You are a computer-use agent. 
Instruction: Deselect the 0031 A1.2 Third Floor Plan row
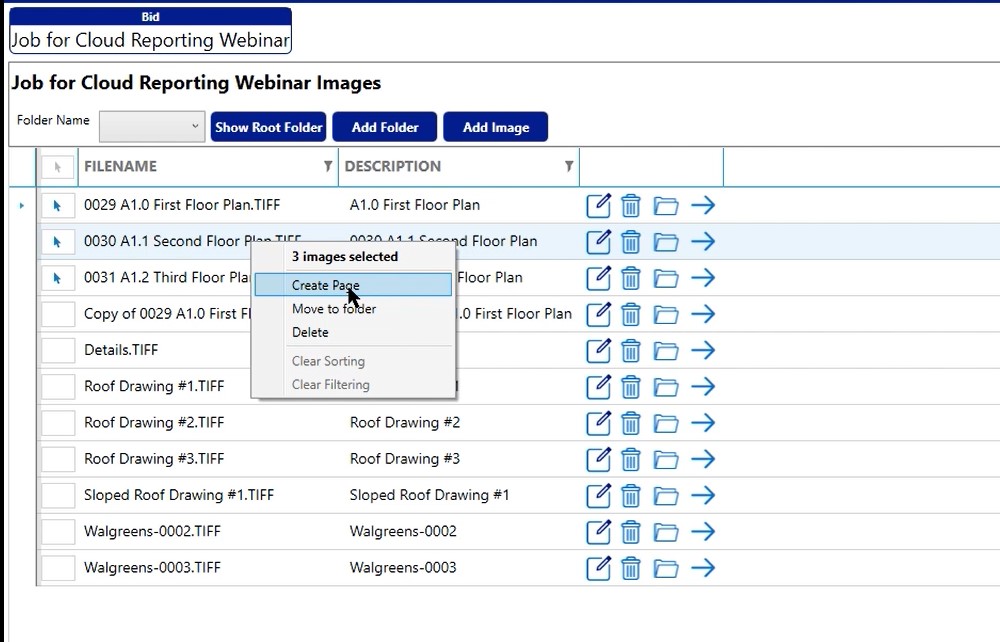click(58, 277)
